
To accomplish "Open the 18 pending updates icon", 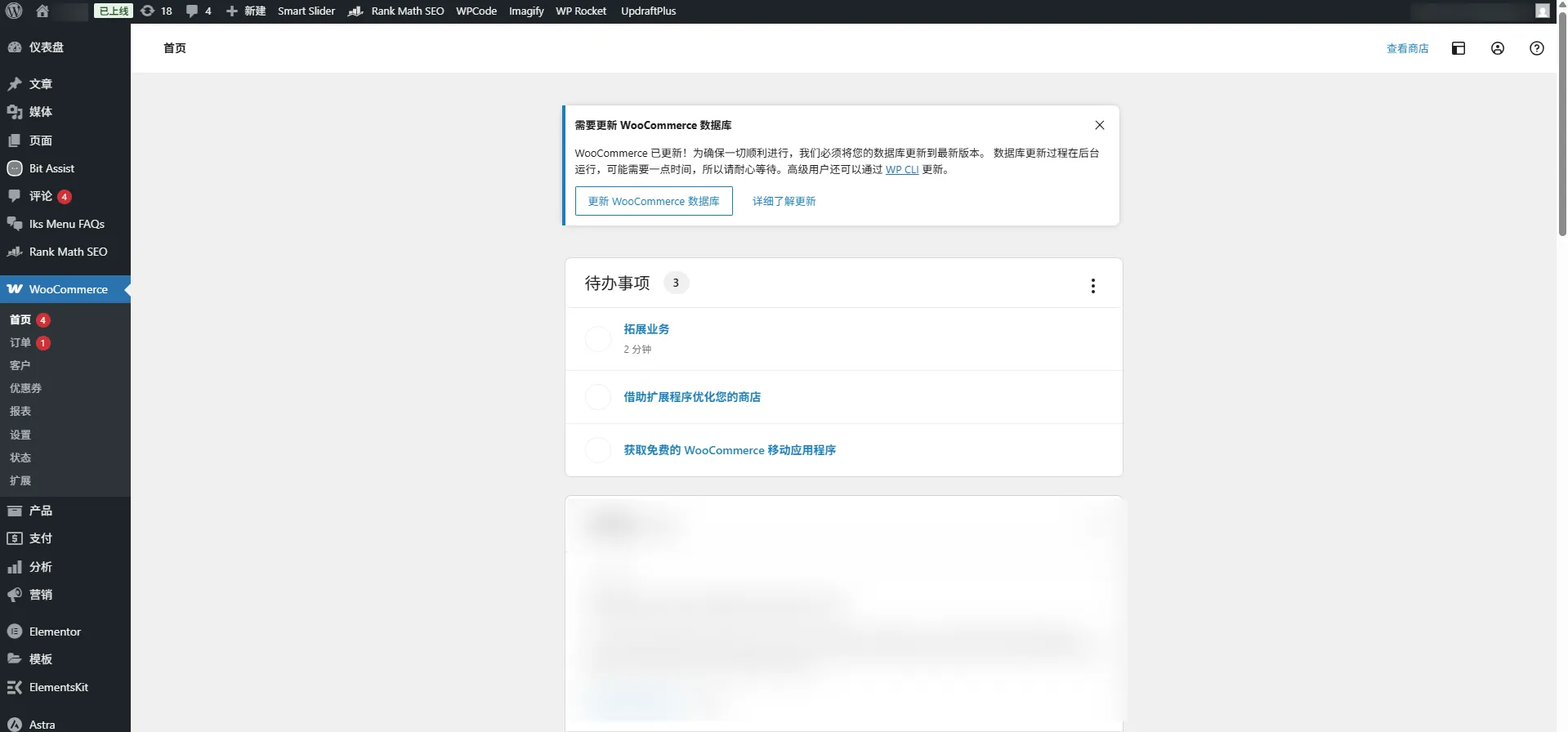I will point(156,11).
